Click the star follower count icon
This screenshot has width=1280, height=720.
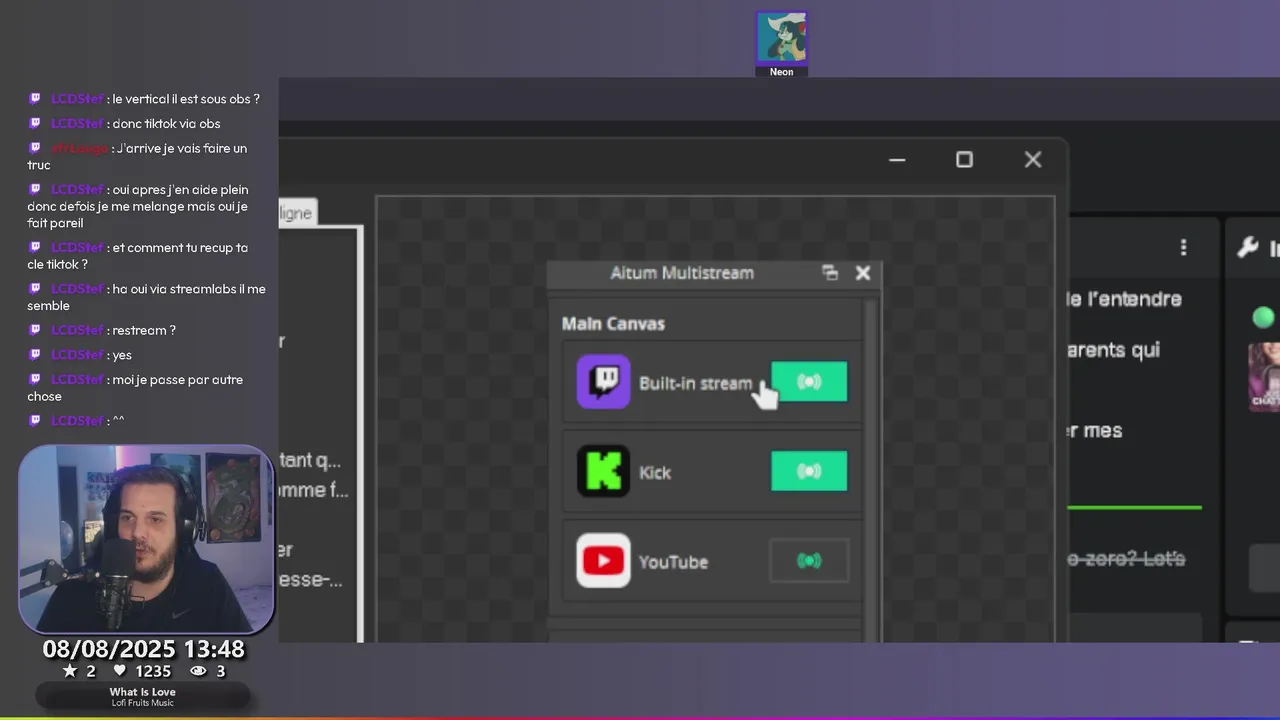[70, 671]
